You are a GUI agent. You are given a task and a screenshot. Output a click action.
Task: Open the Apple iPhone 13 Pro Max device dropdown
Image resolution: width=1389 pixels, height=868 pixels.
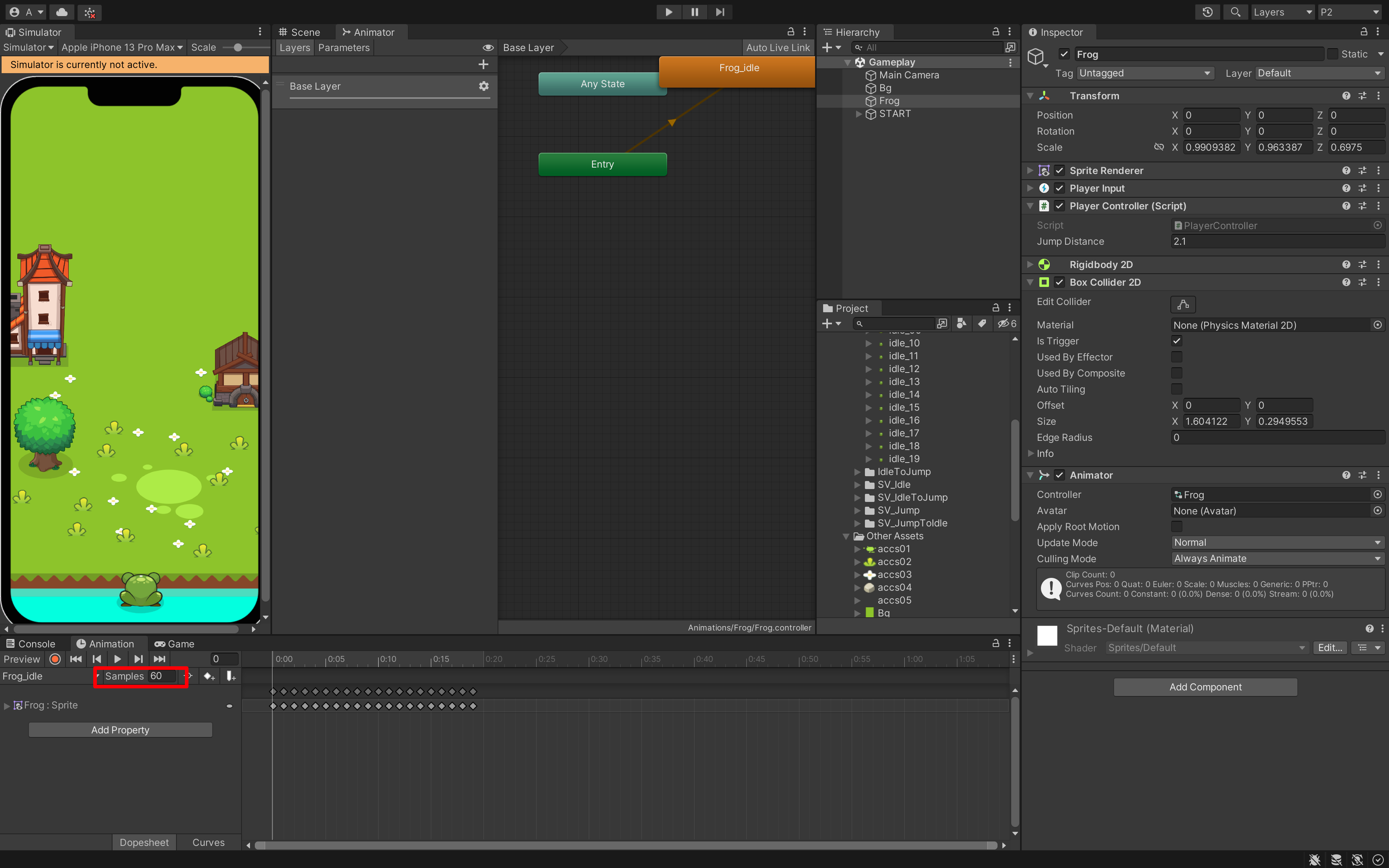pyautogui.click(x=122, y=48)
